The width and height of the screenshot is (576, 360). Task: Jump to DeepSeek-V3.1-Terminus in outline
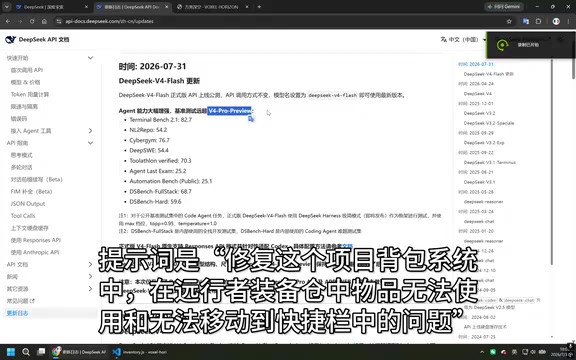[x=490, y=162]
